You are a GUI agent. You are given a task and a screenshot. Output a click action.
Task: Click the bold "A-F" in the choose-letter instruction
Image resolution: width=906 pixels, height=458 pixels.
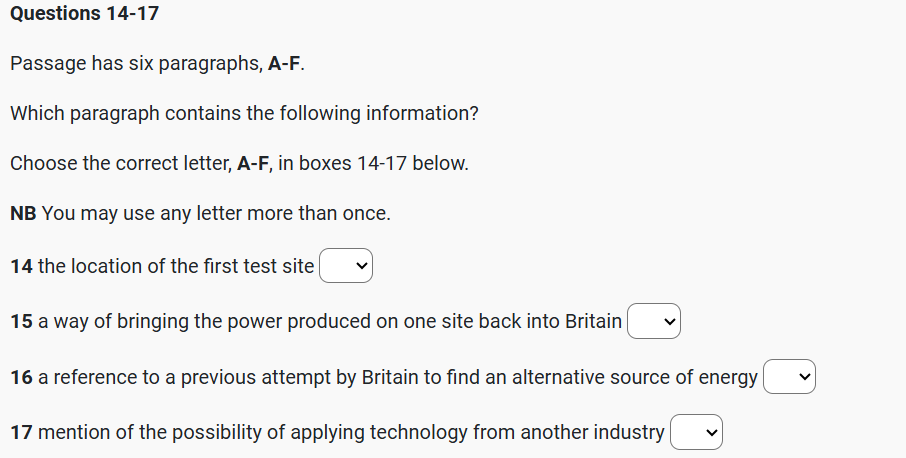click(x=252, y=163)
